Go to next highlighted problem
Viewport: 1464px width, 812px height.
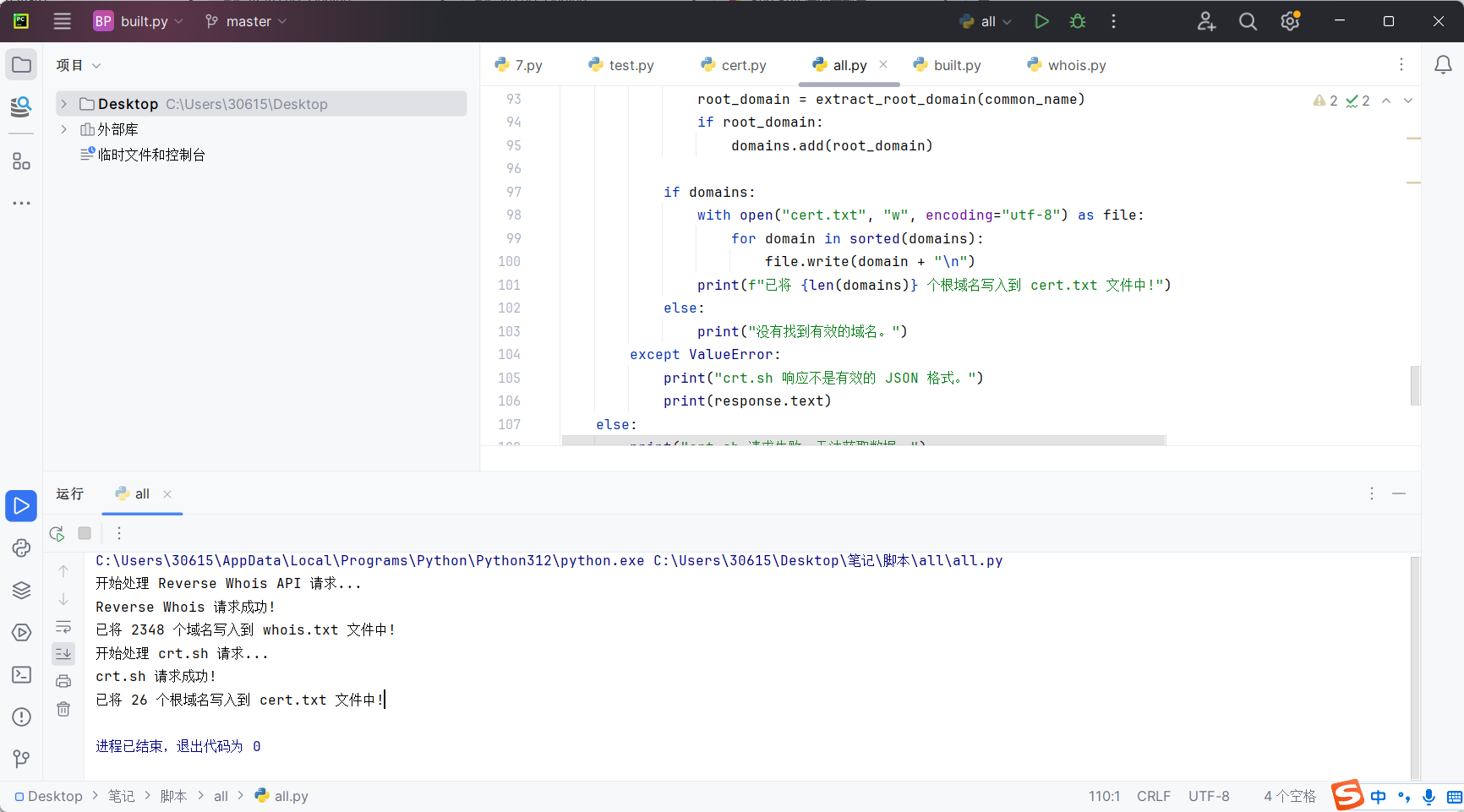pos(1408,101)
